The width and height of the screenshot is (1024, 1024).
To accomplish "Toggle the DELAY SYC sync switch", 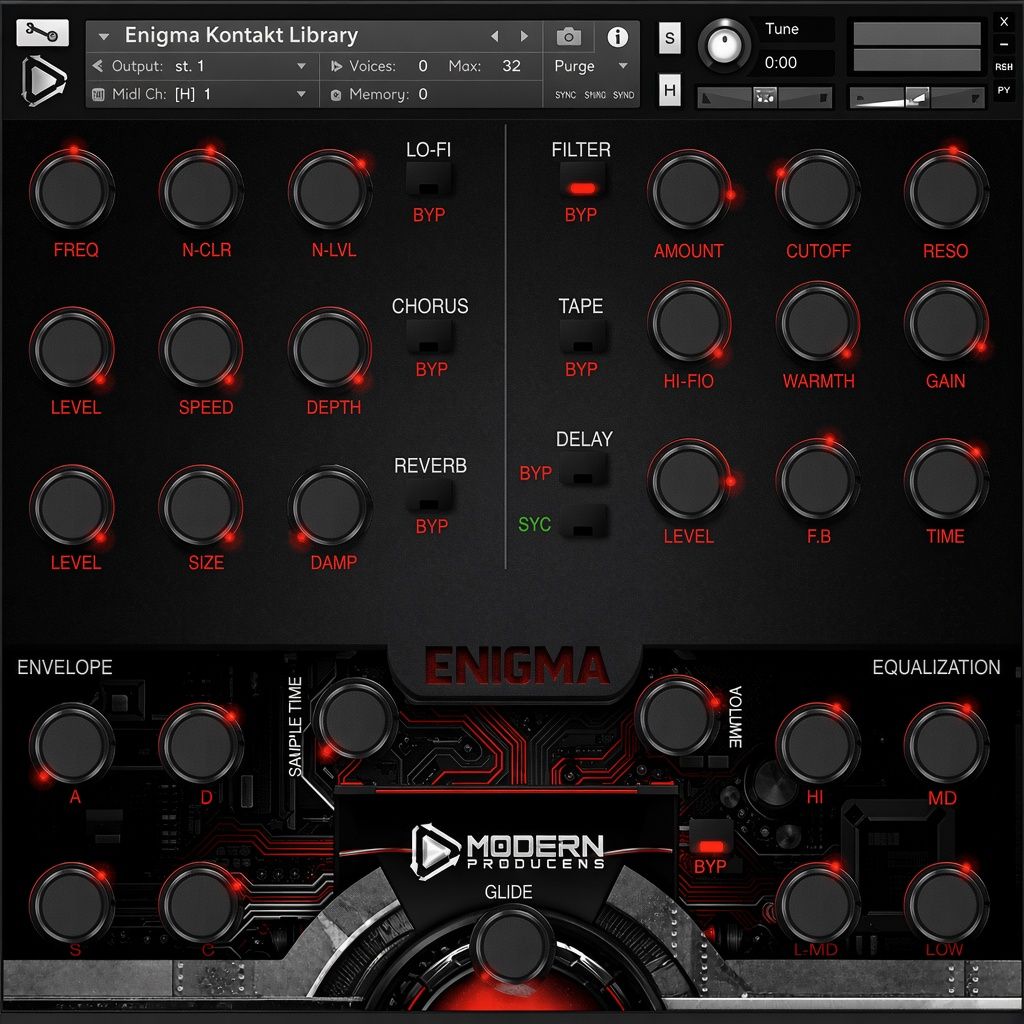I will click(x=583, y=522).
